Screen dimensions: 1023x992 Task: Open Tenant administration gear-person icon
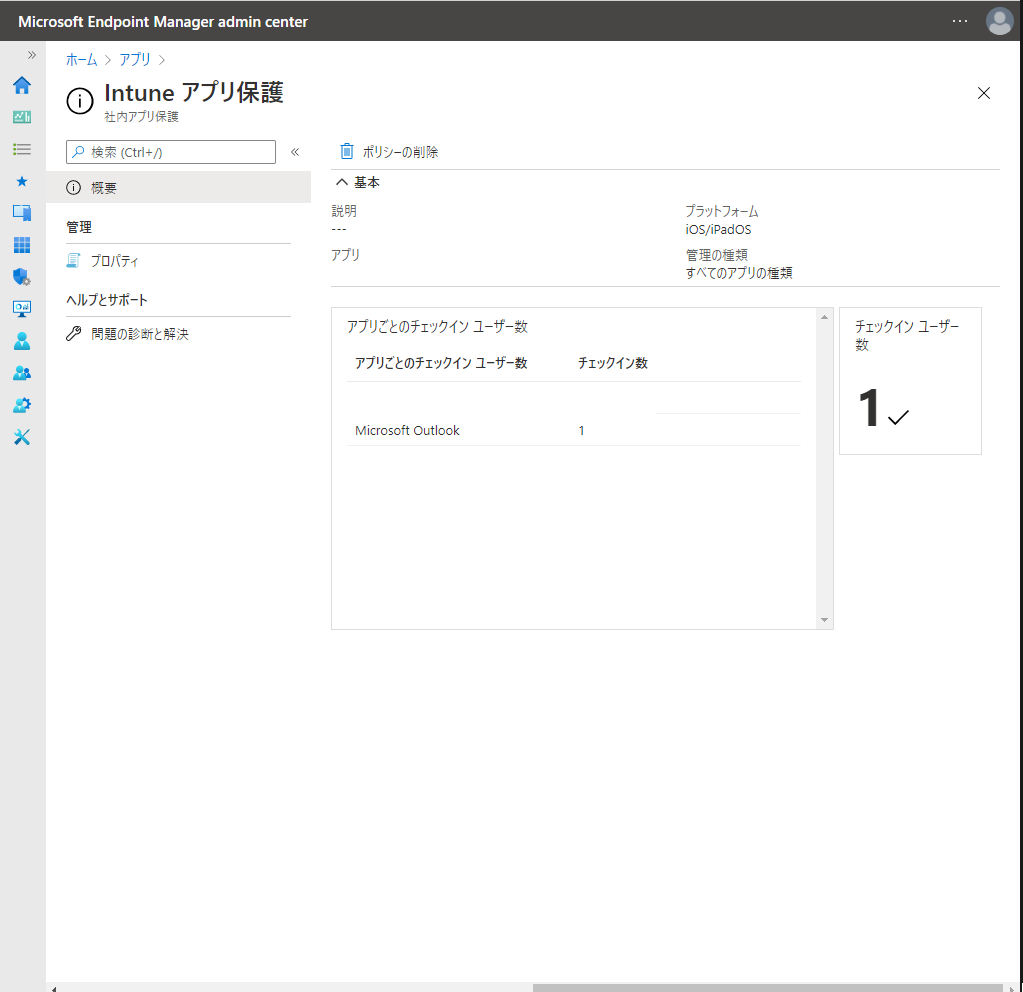click(x=22, y=405)
